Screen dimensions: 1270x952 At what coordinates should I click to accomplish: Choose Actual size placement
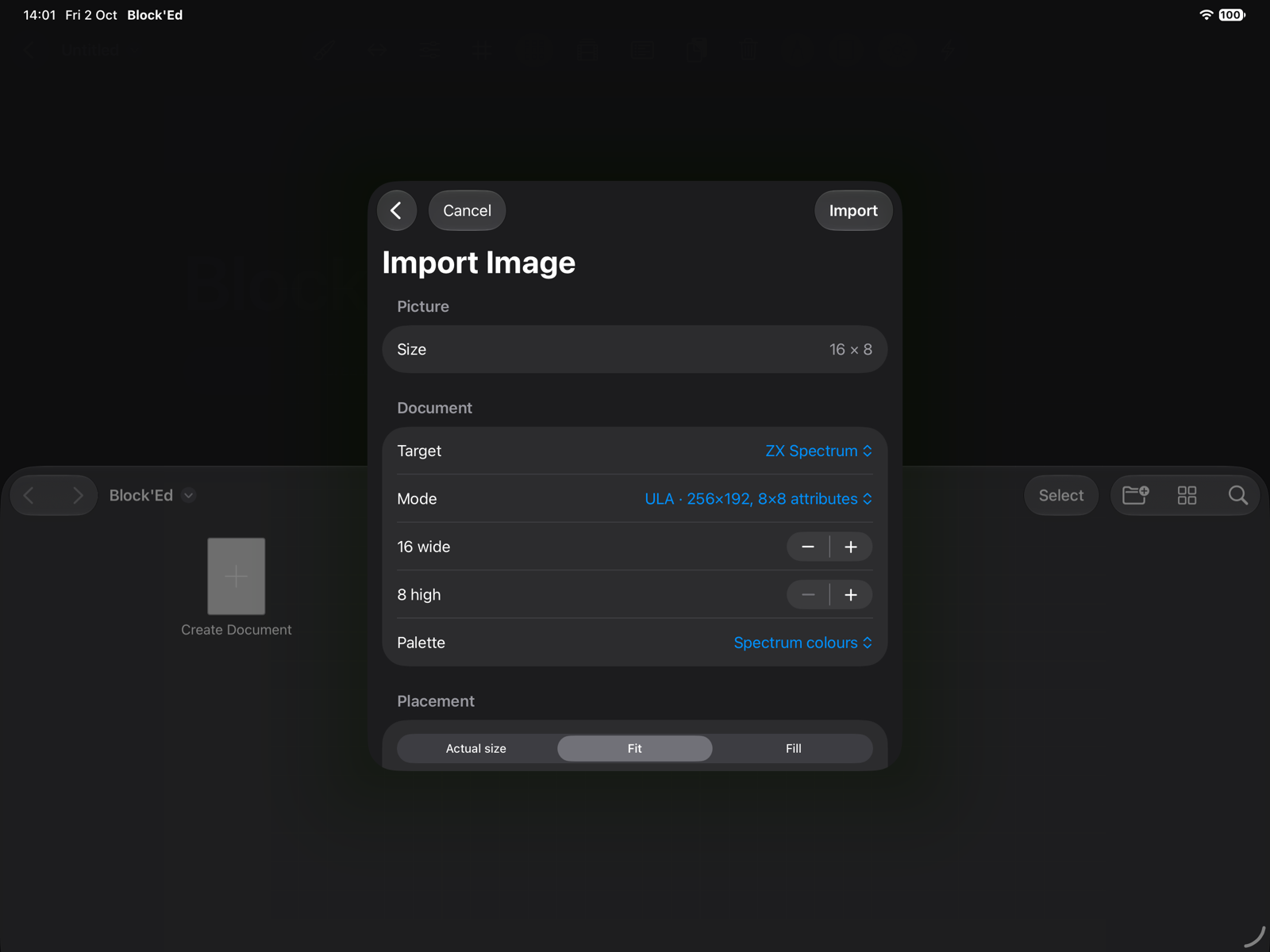476,748
